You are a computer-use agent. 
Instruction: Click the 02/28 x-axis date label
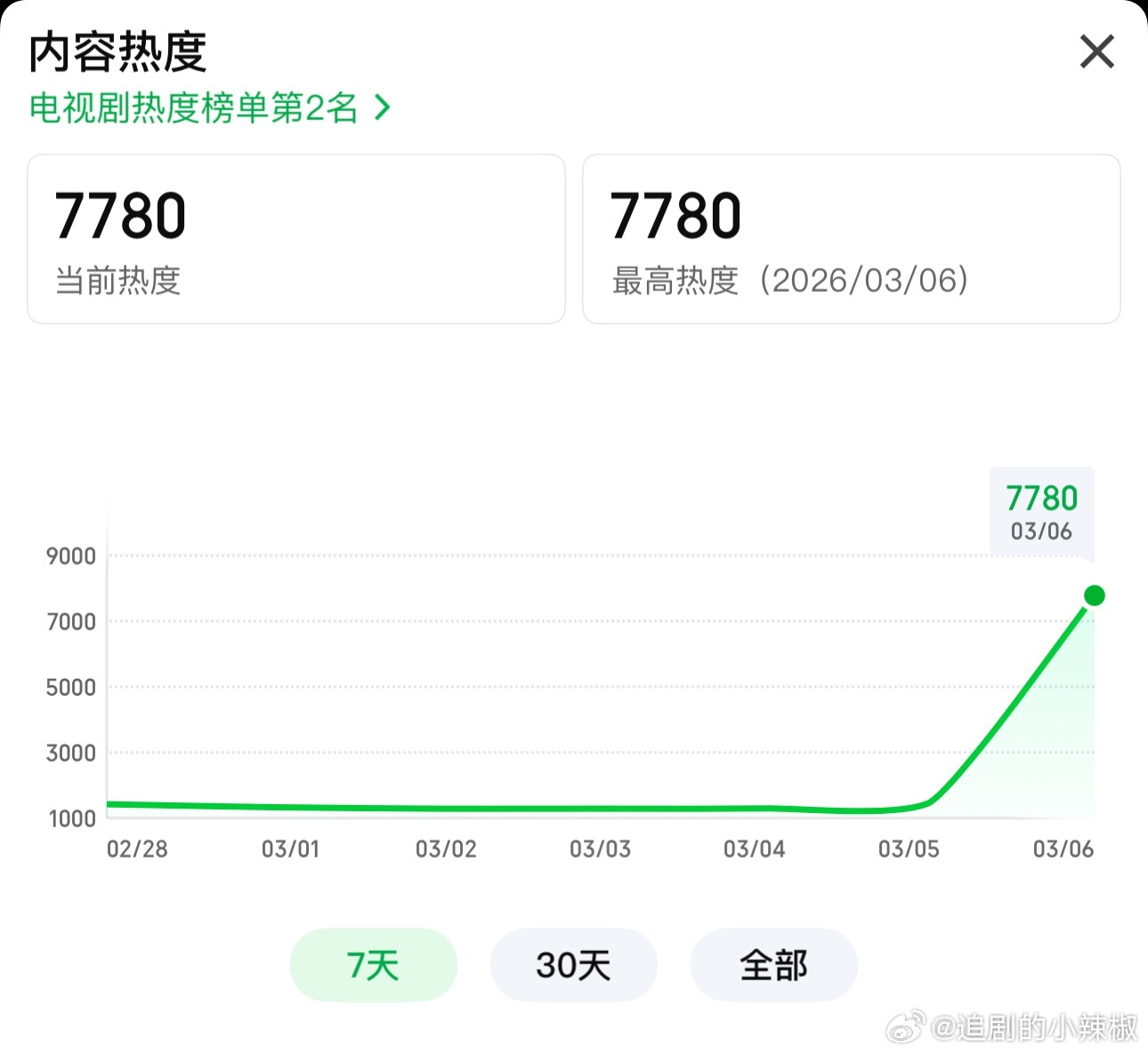point(137,849)
